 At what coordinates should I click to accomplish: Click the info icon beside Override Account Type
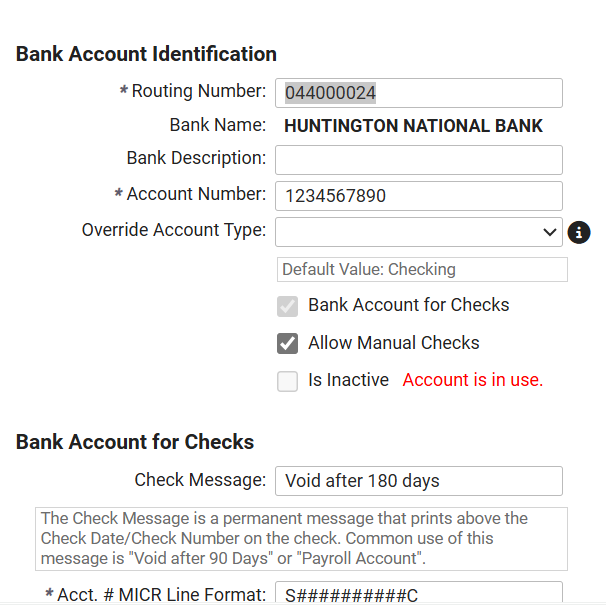(579, 233)
